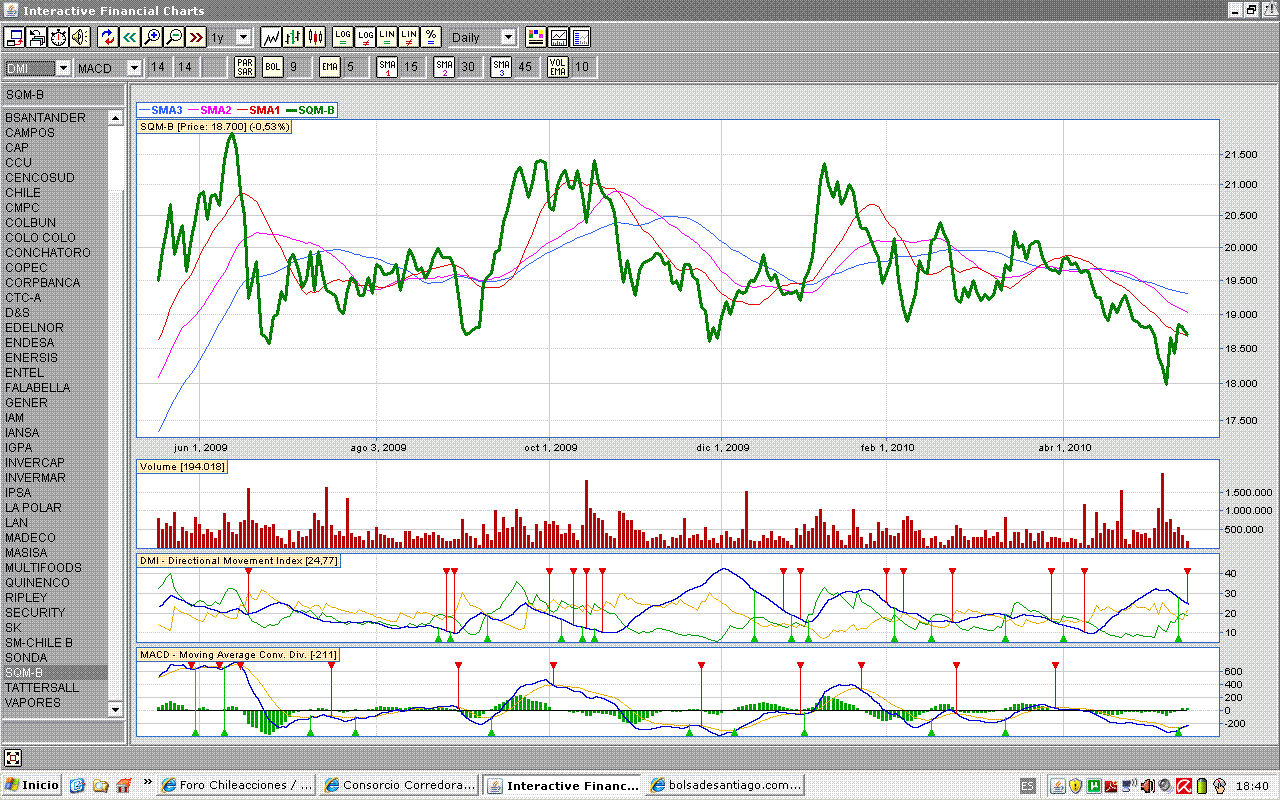Click the timer clock icon

pyautogui.click(x=58, y=37)
